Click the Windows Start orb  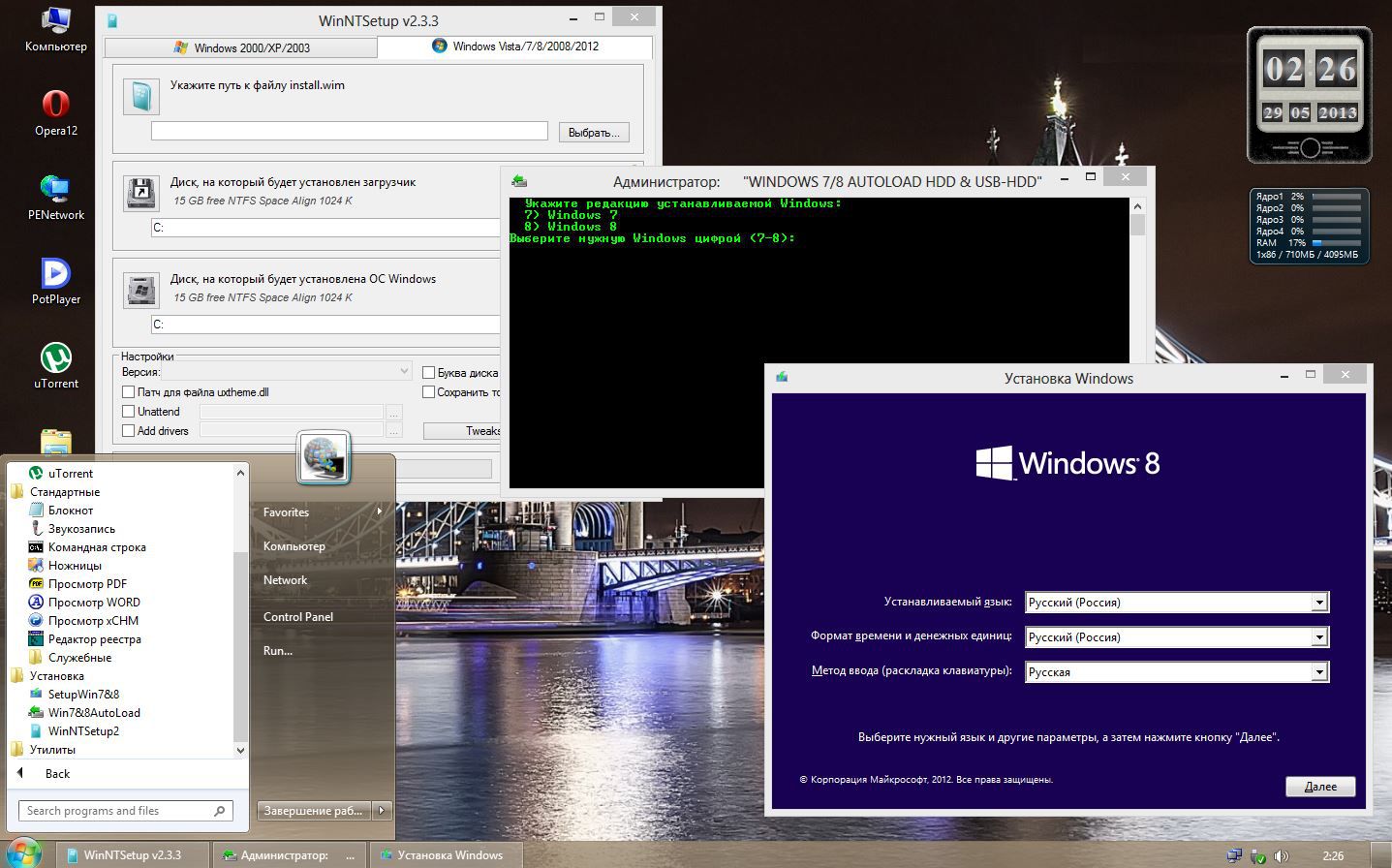click(24, 853)
